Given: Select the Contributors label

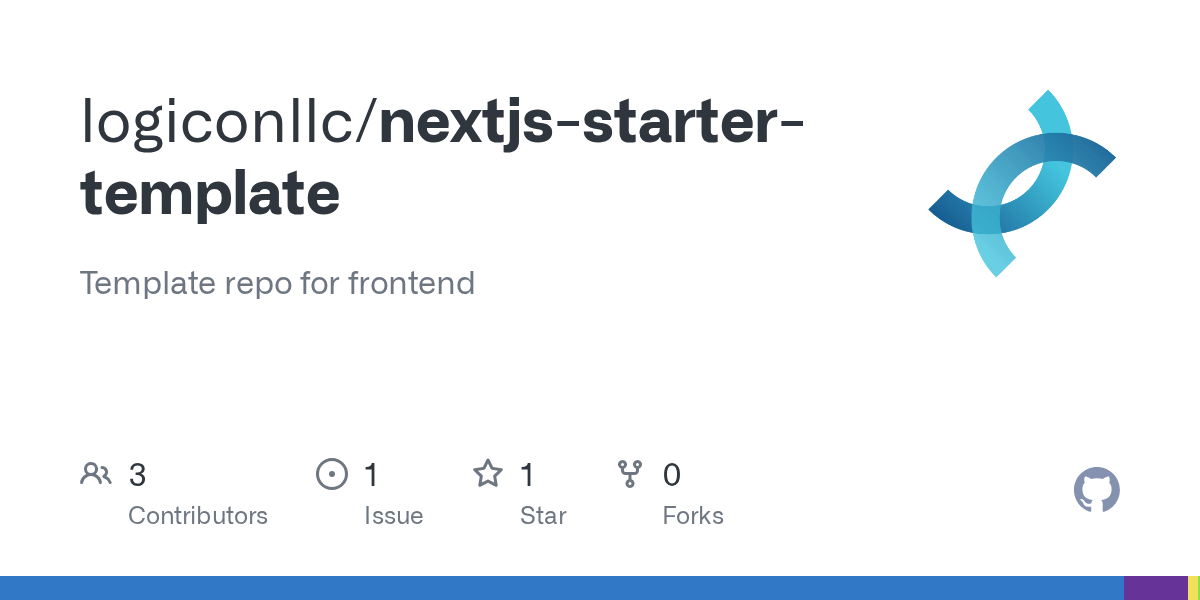Looking at the screenshot, I should [x=198, y=516].
